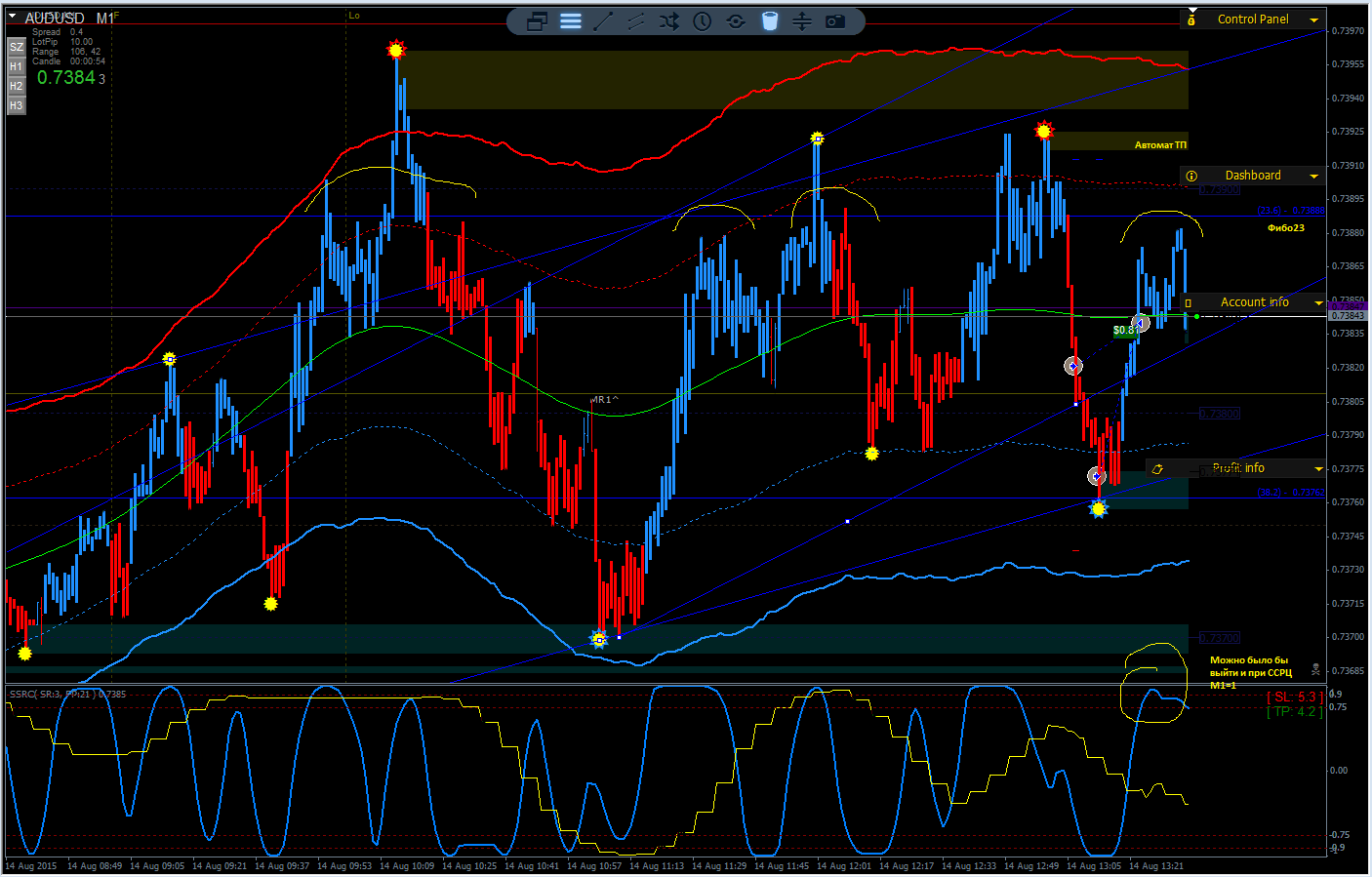Click the SSRC indicator label

point(67,695)
